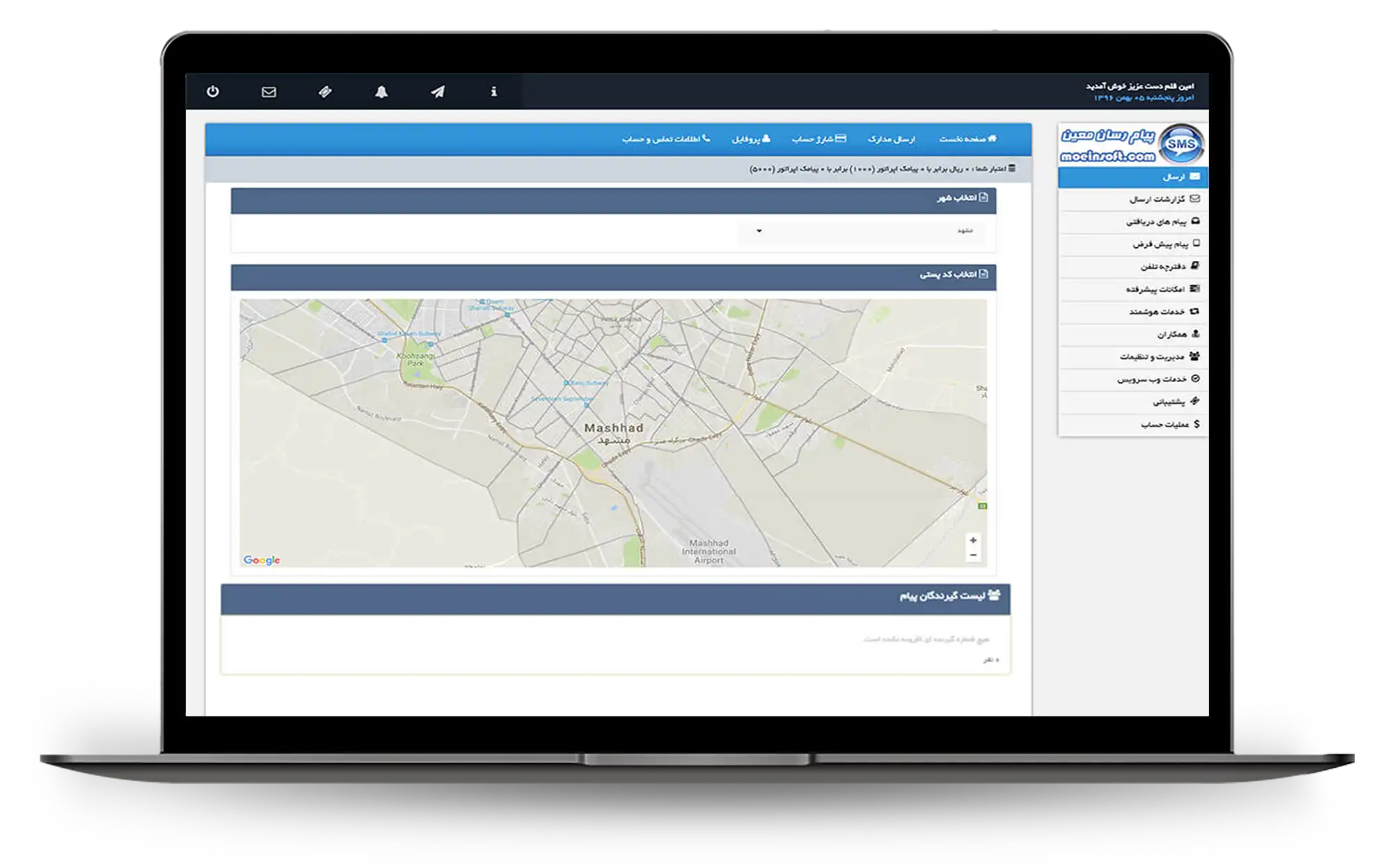This screenshot has height=868, width=1392.
Task: Click the power logout icon
Action: coord(213,92)
